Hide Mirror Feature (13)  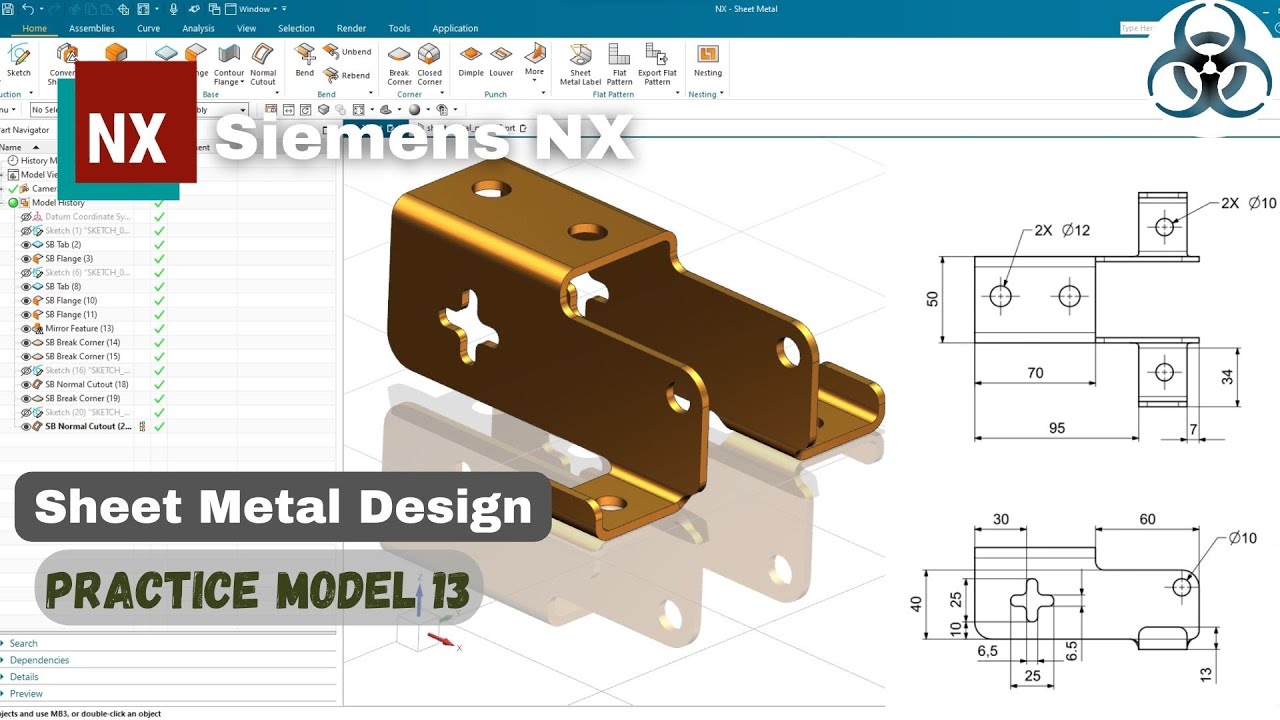click(x=27, y=328)
